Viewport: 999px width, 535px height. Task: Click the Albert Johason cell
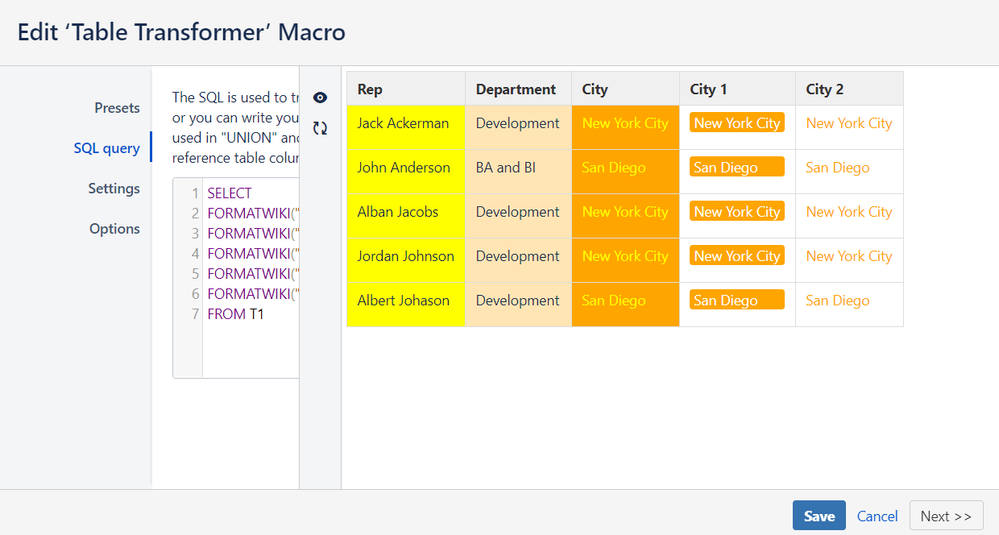click(403, 301)
